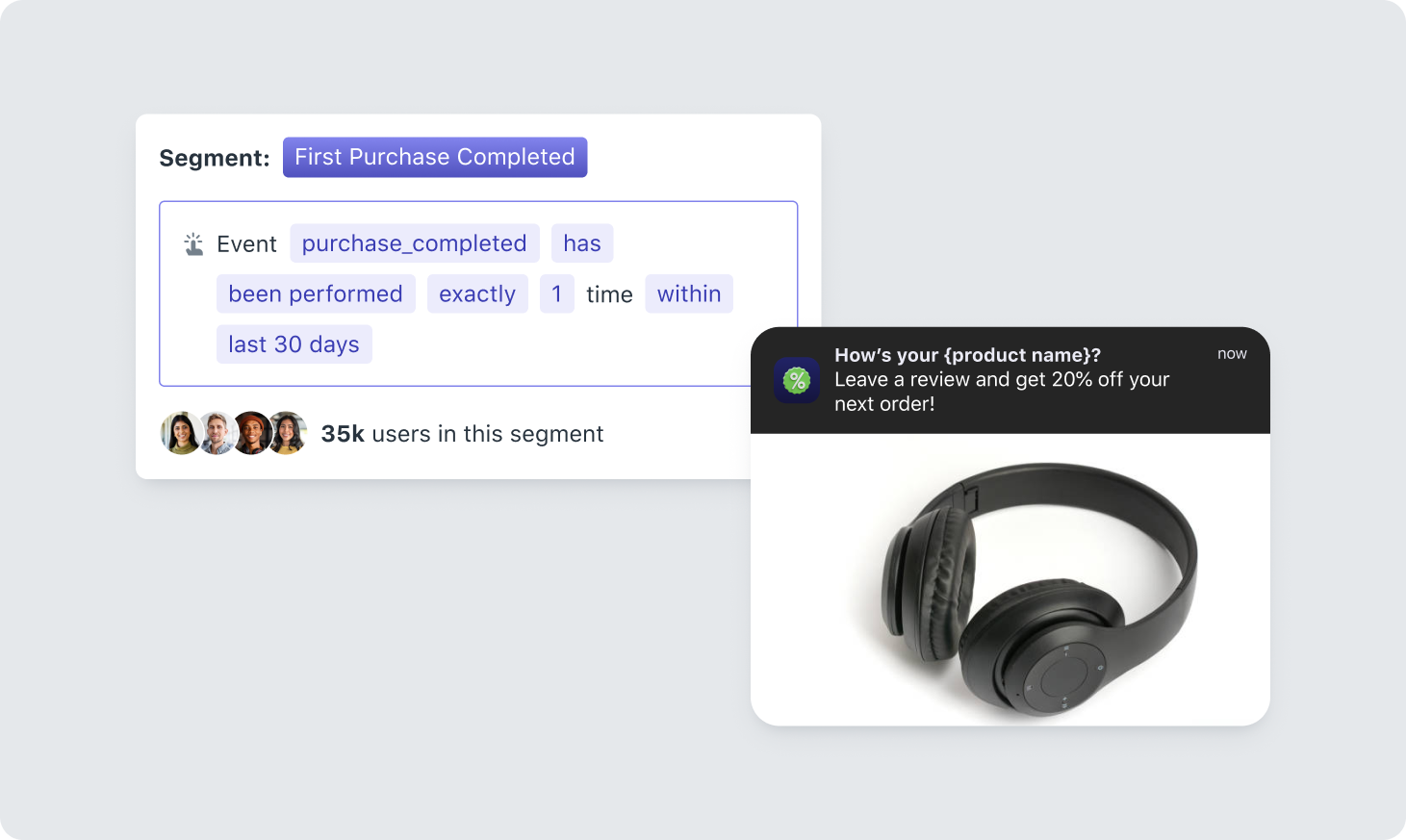
Task: Open the "within" time operator dropdown
Action: pyautogui.click(x=689, y=294)
